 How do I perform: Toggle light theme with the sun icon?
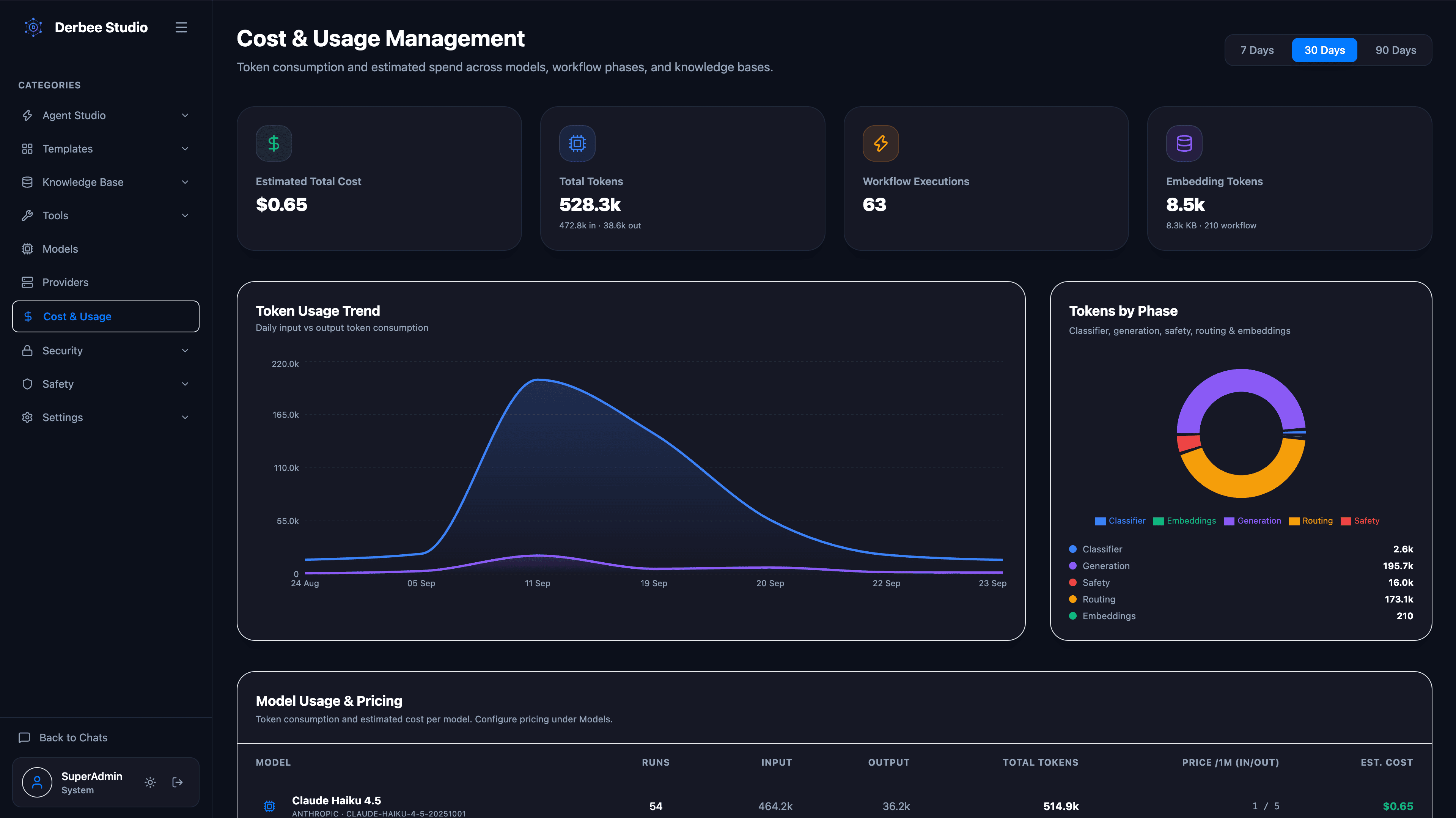tap(150, 782)
